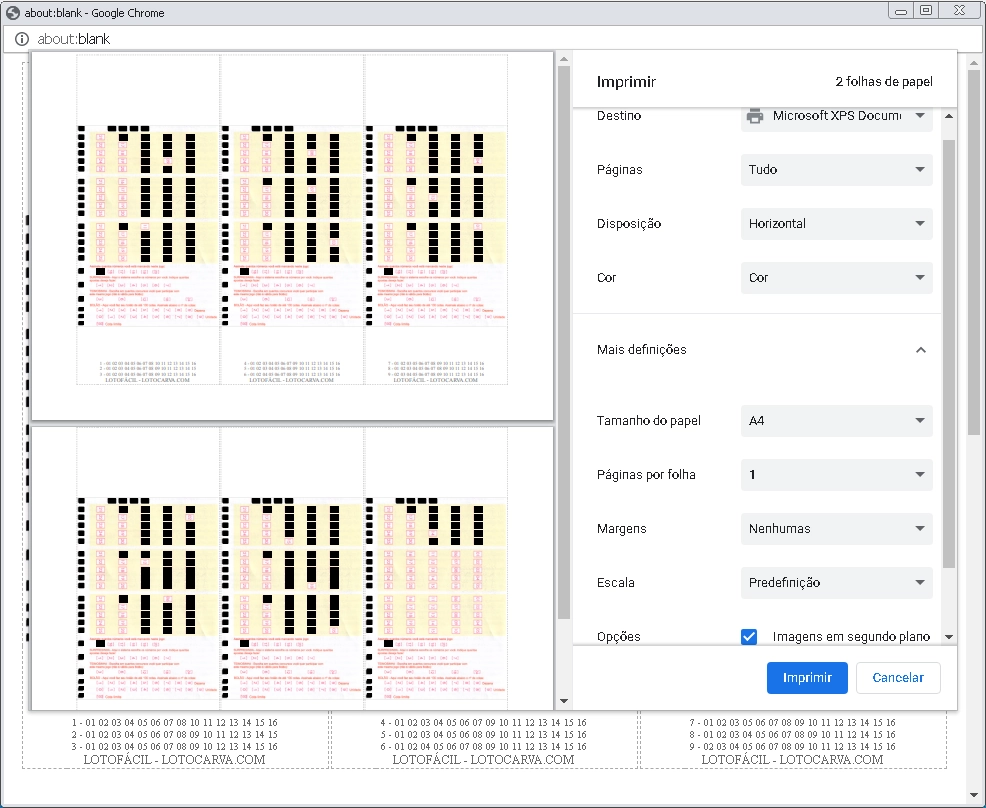The width and height of the screenshot is (986, 808).
Task: Open the Páginas dropdown showing Tudo
Action: coord(836,169)
